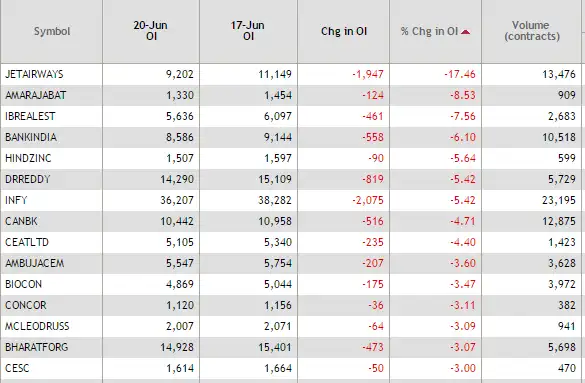Viewport: 585px width, 383px height.
Task: Open the BIOCON symbol entry
Action: [24, 284]
